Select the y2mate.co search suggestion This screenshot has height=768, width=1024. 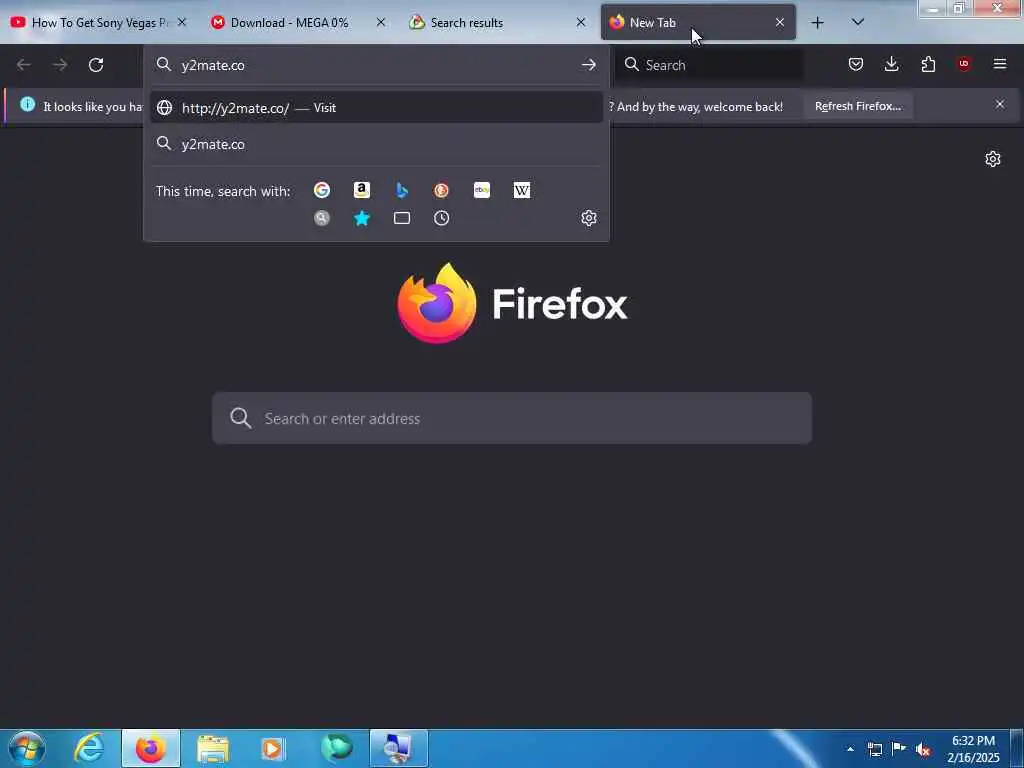tap(376, 144)
